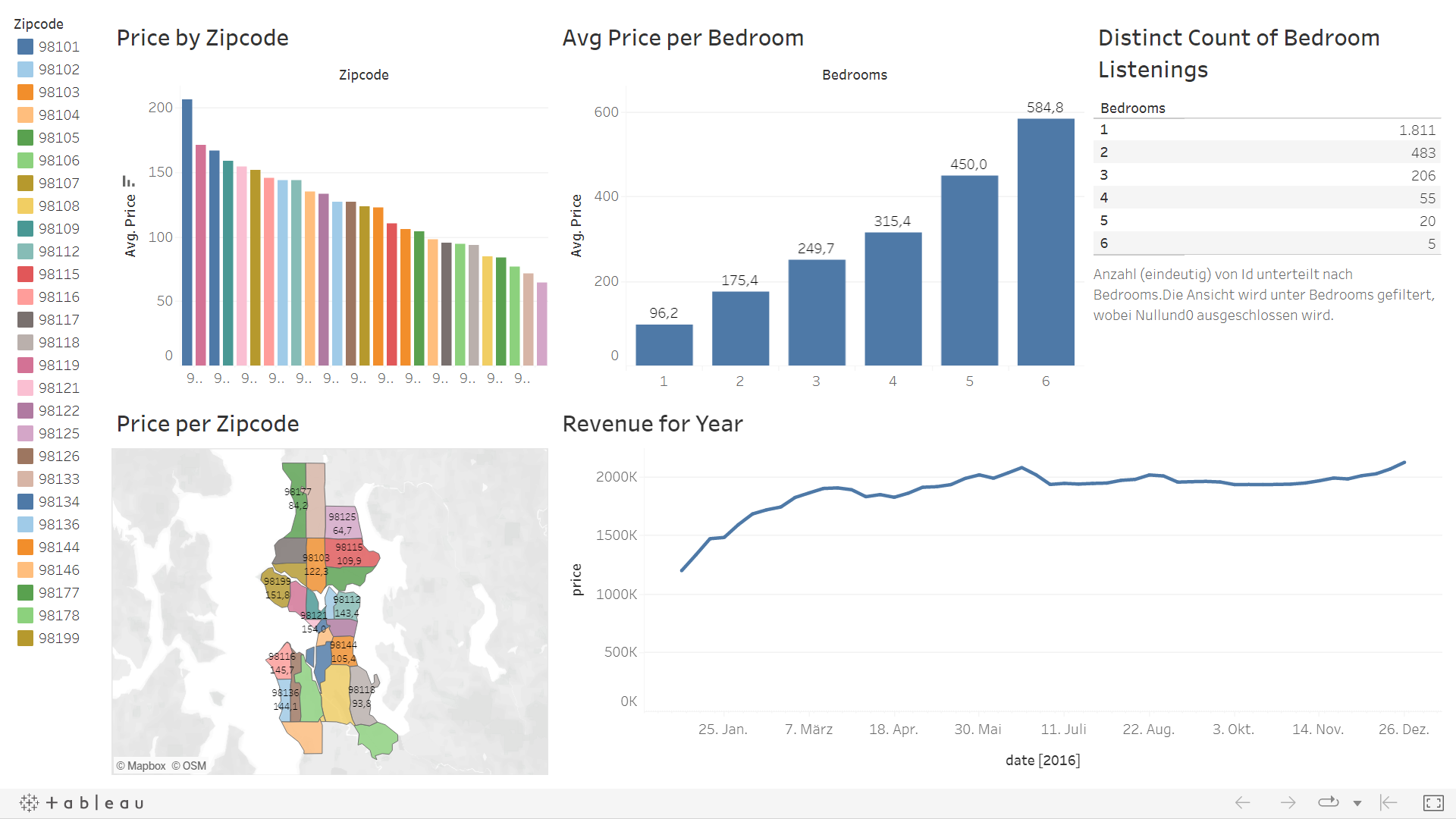
Task: Click legend entry 98122
Action: coord(49,411)
